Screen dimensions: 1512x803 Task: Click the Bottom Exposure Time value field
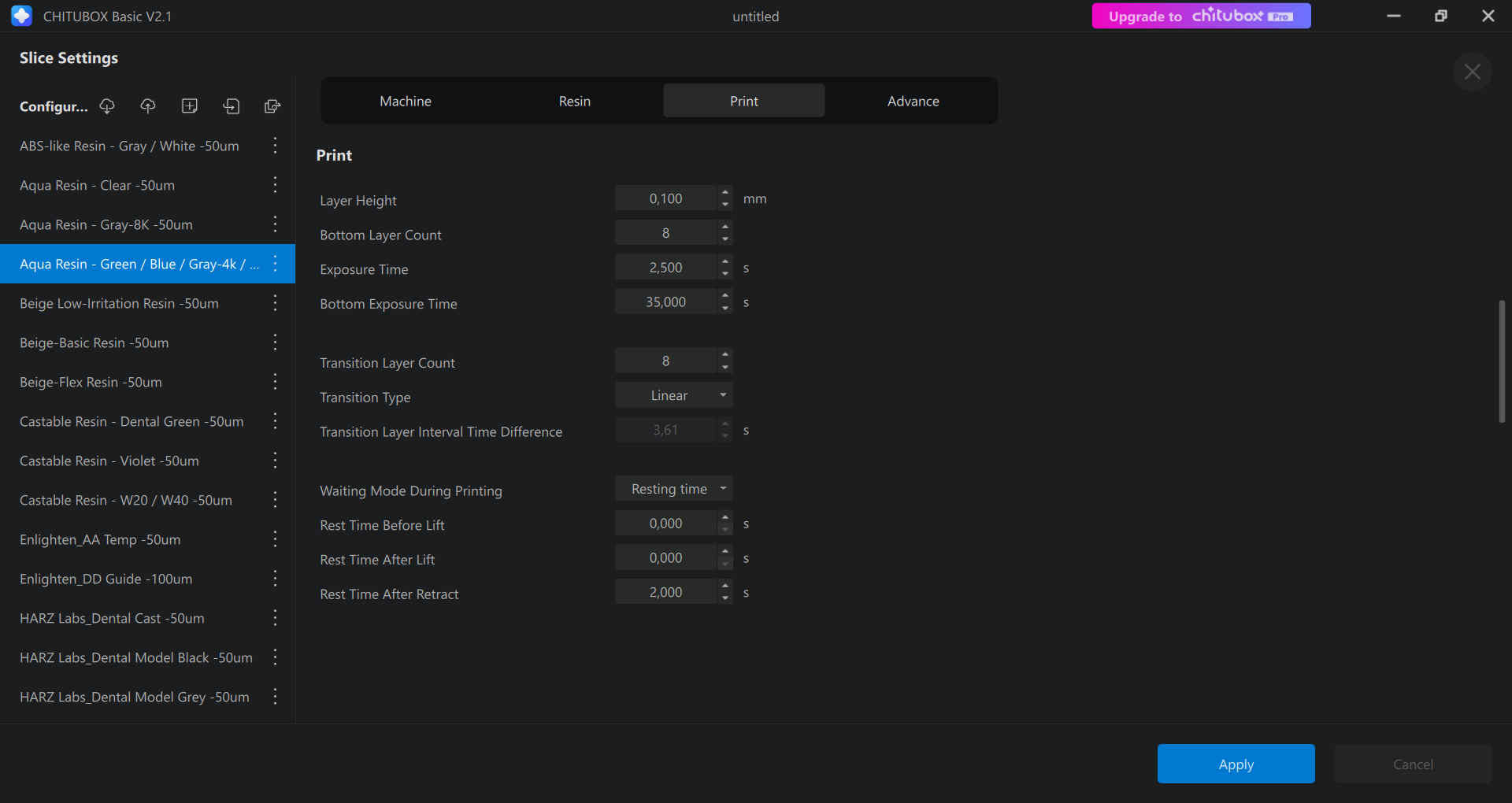click(x=666, y=302)
